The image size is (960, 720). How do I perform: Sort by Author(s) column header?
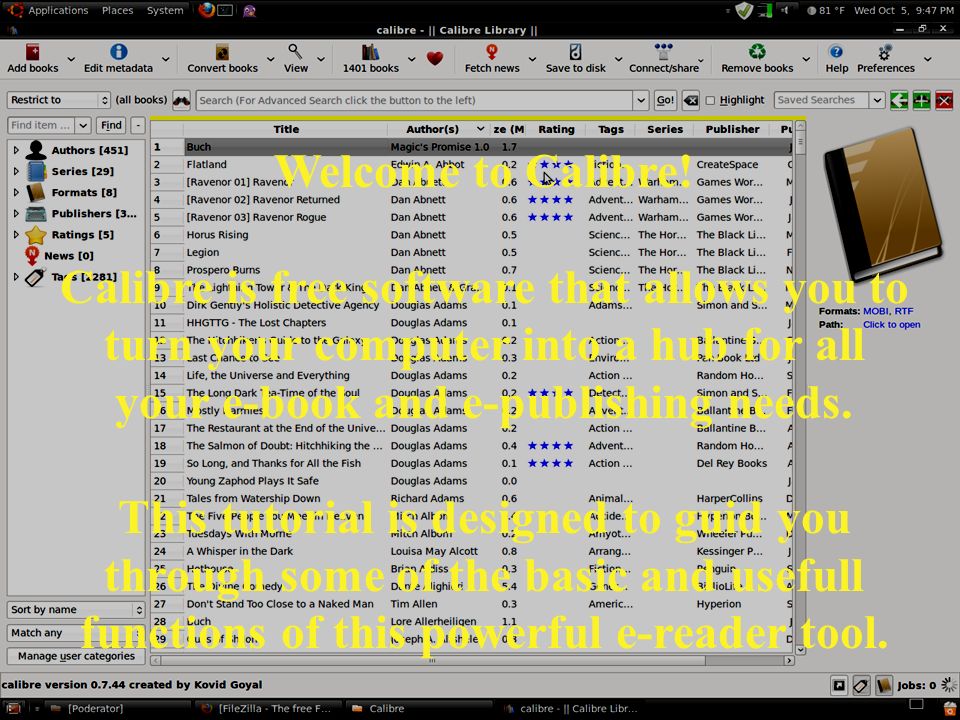click(438, 129)
